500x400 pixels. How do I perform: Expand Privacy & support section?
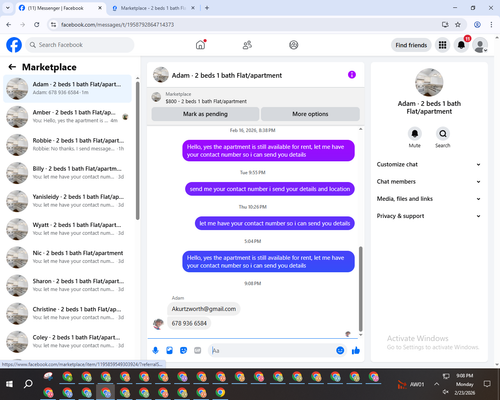[429, 216]
